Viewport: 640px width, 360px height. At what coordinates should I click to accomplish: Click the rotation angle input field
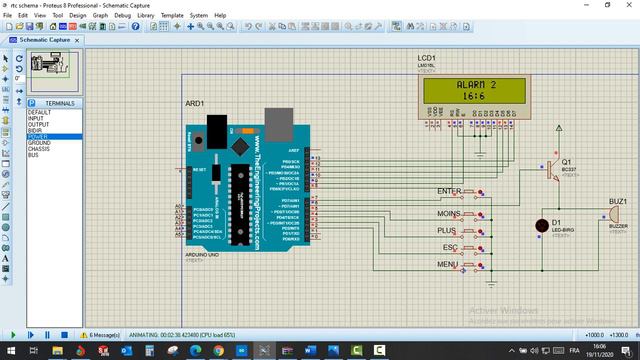(19, 78)
